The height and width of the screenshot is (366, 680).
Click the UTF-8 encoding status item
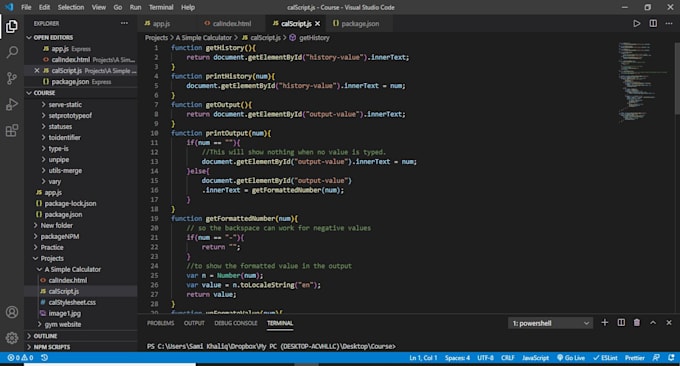point(485,358)
